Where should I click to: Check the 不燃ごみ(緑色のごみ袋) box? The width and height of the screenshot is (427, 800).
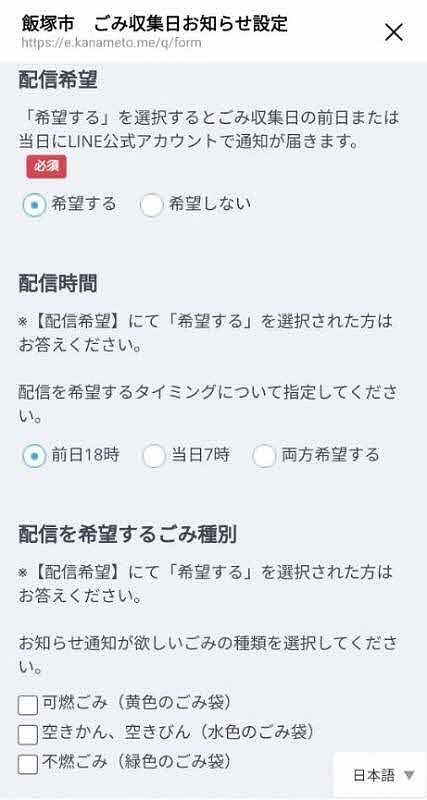pyautogui.click(x=28, y=764)
